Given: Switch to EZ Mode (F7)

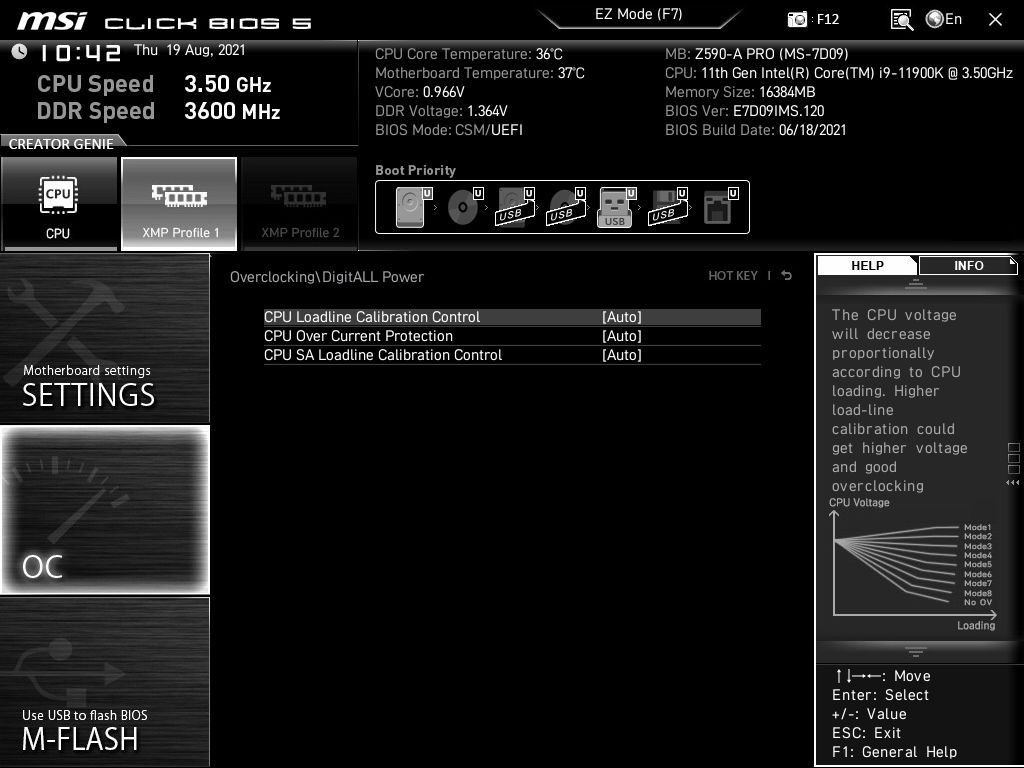Looking at the screenshot, I should tap(639, 14).
